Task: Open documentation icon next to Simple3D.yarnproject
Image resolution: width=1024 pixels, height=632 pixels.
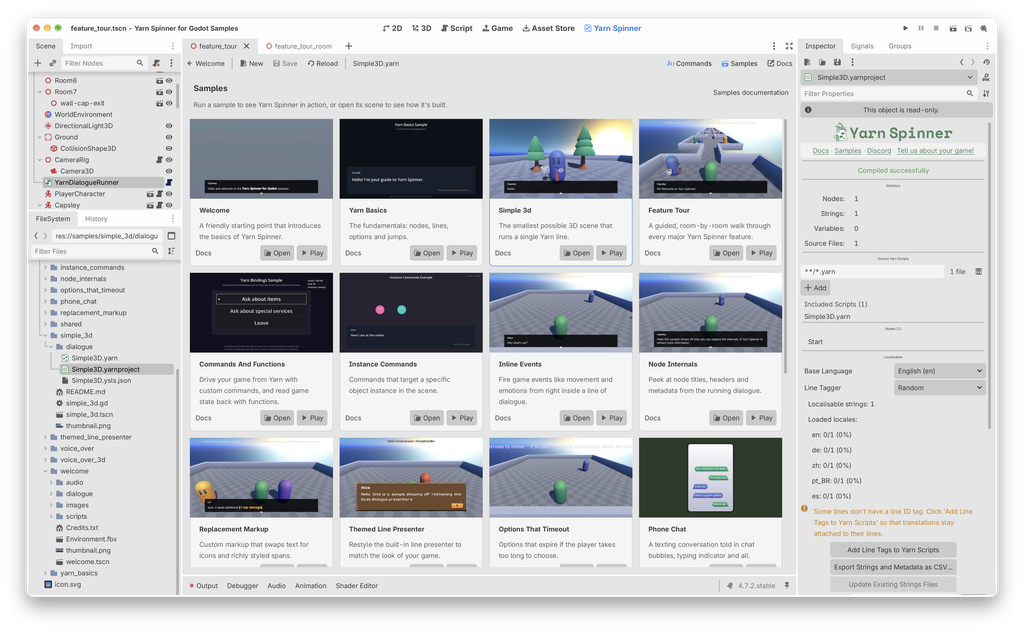Action: (986, 77)
